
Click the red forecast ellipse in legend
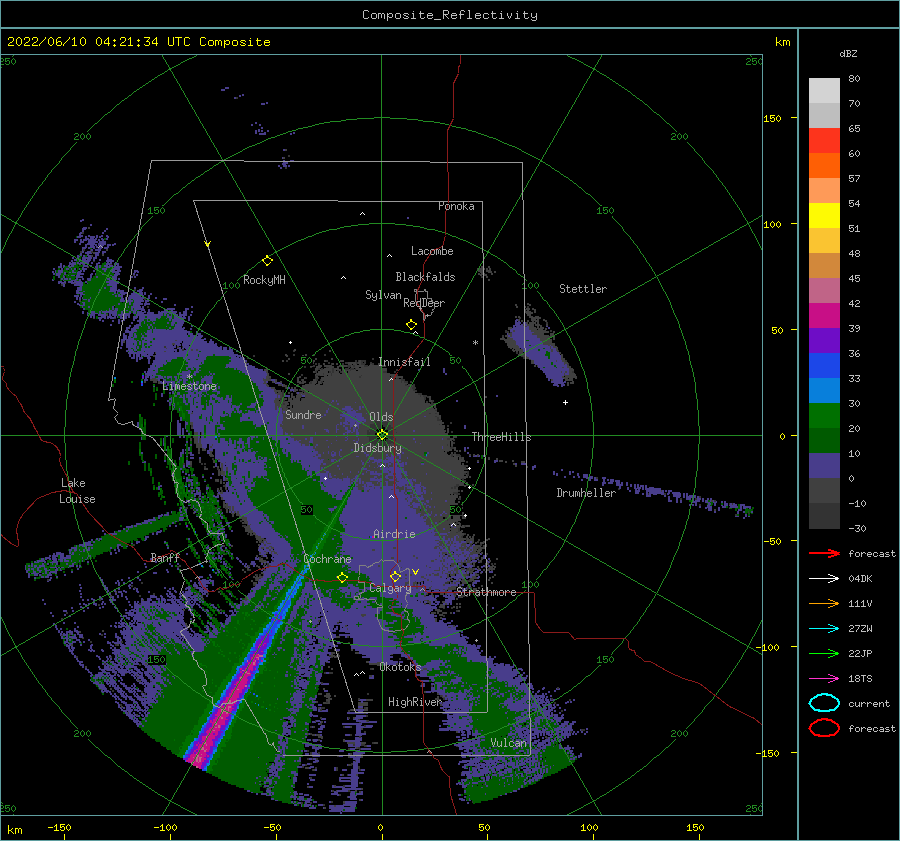[824, 728]
